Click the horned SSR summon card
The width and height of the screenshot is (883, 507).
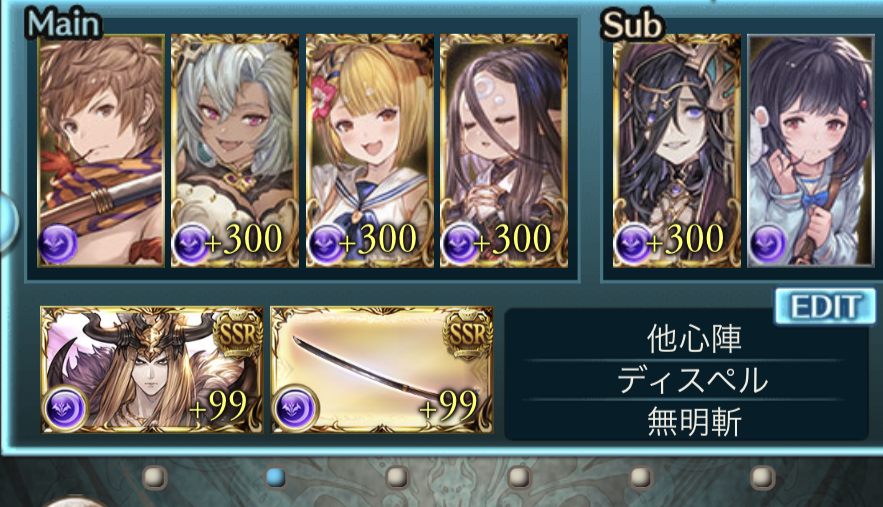(x=152, y=370)
